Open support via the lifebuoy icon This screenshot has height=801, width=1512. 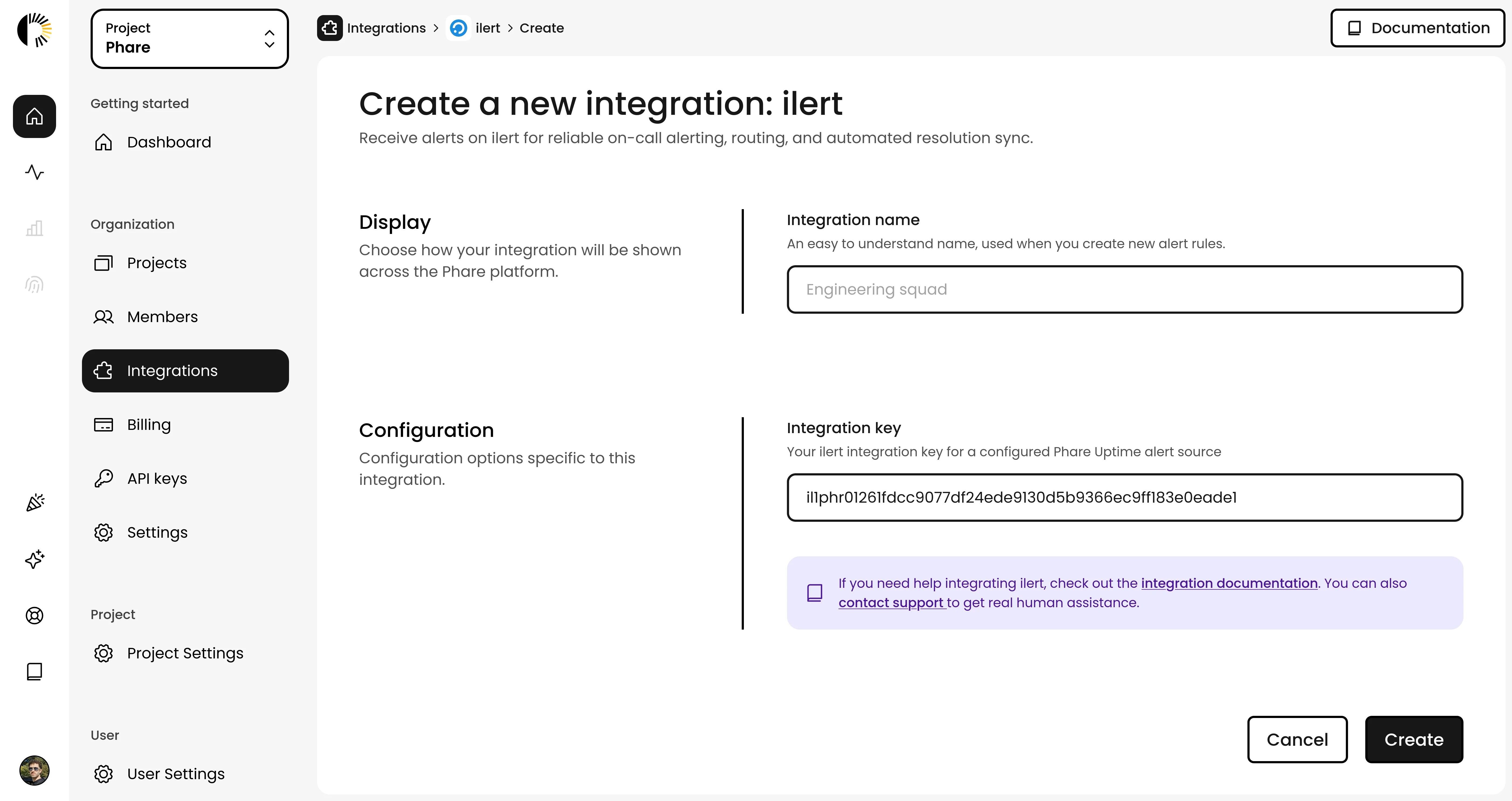(x=34, y=616)
